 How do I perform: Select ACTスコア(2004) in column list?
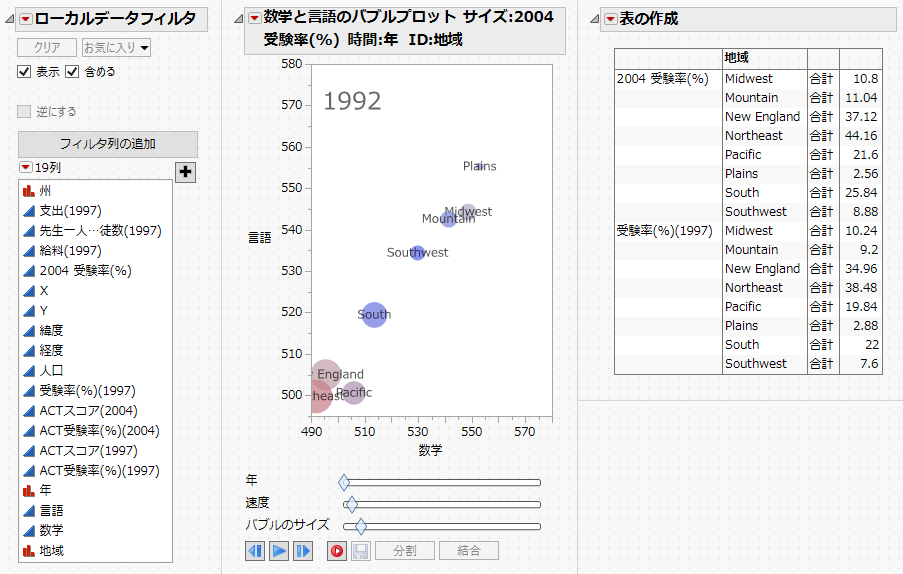pos(89,411)
